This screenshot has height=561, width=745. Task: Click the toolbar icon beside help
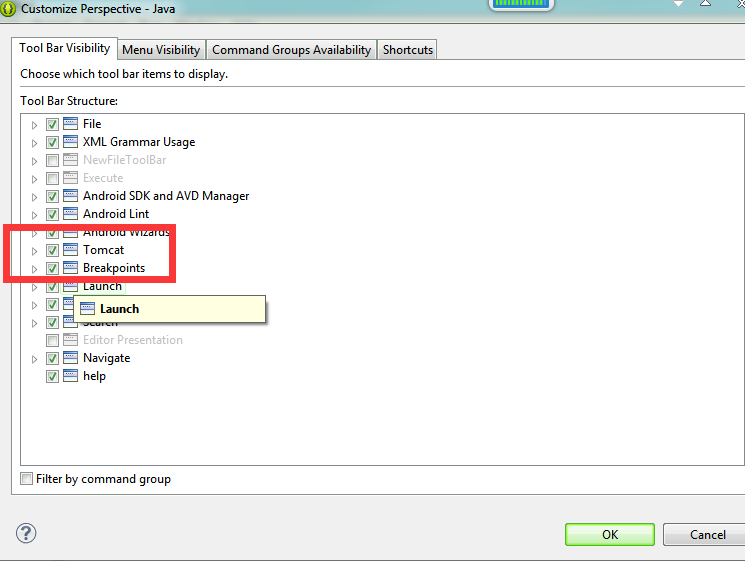pyautogui.click(x=70, y=376)
